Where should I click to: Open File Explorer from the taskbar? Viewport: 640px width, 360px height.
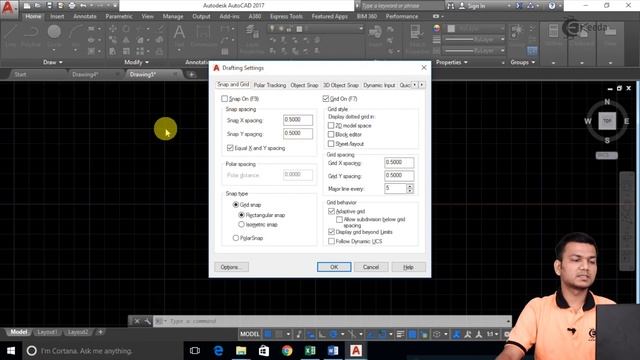click(x=241, y=351)
